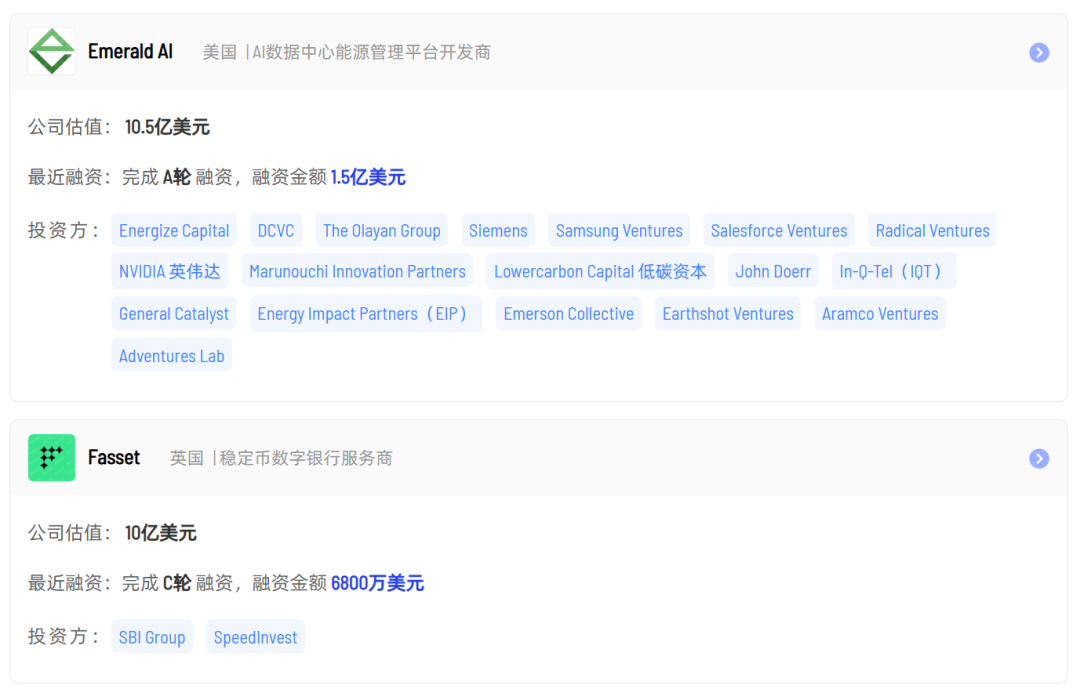
Task: Open the SpeedInvest investor tag
Action: click(x=256, y=637)
